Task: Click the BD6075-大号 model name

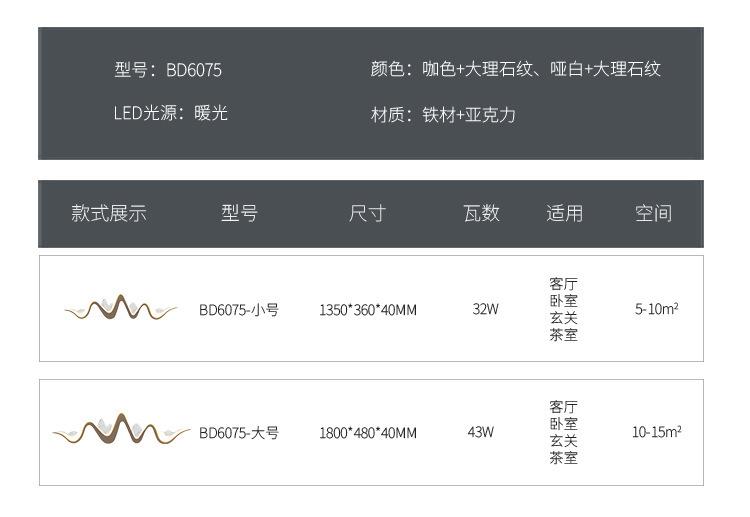Action: point(239,433)
